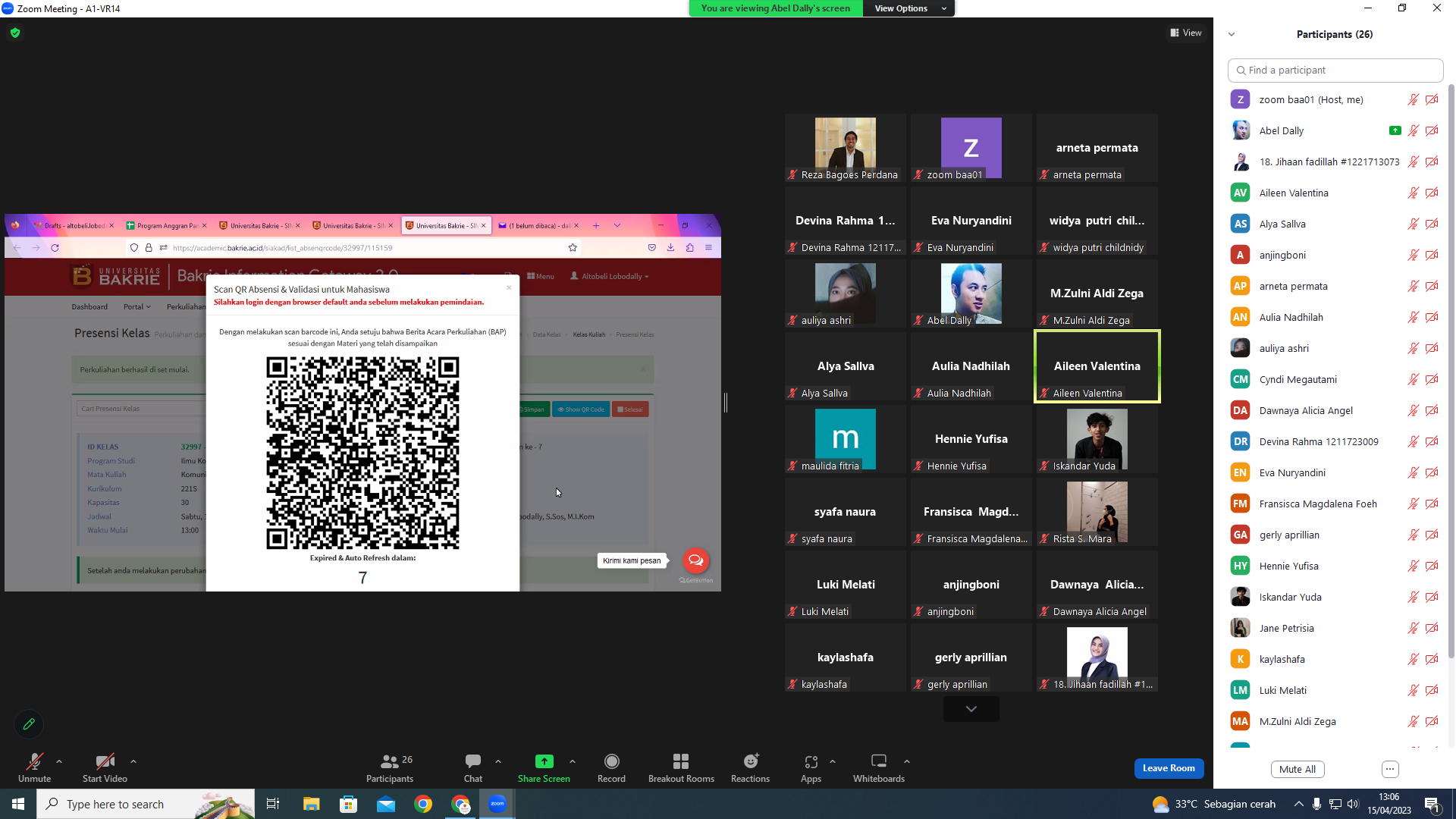Screen dimensions: 1456x819
Task: Click the speaker volume tray icon
Action: (x=1354, y=804)
